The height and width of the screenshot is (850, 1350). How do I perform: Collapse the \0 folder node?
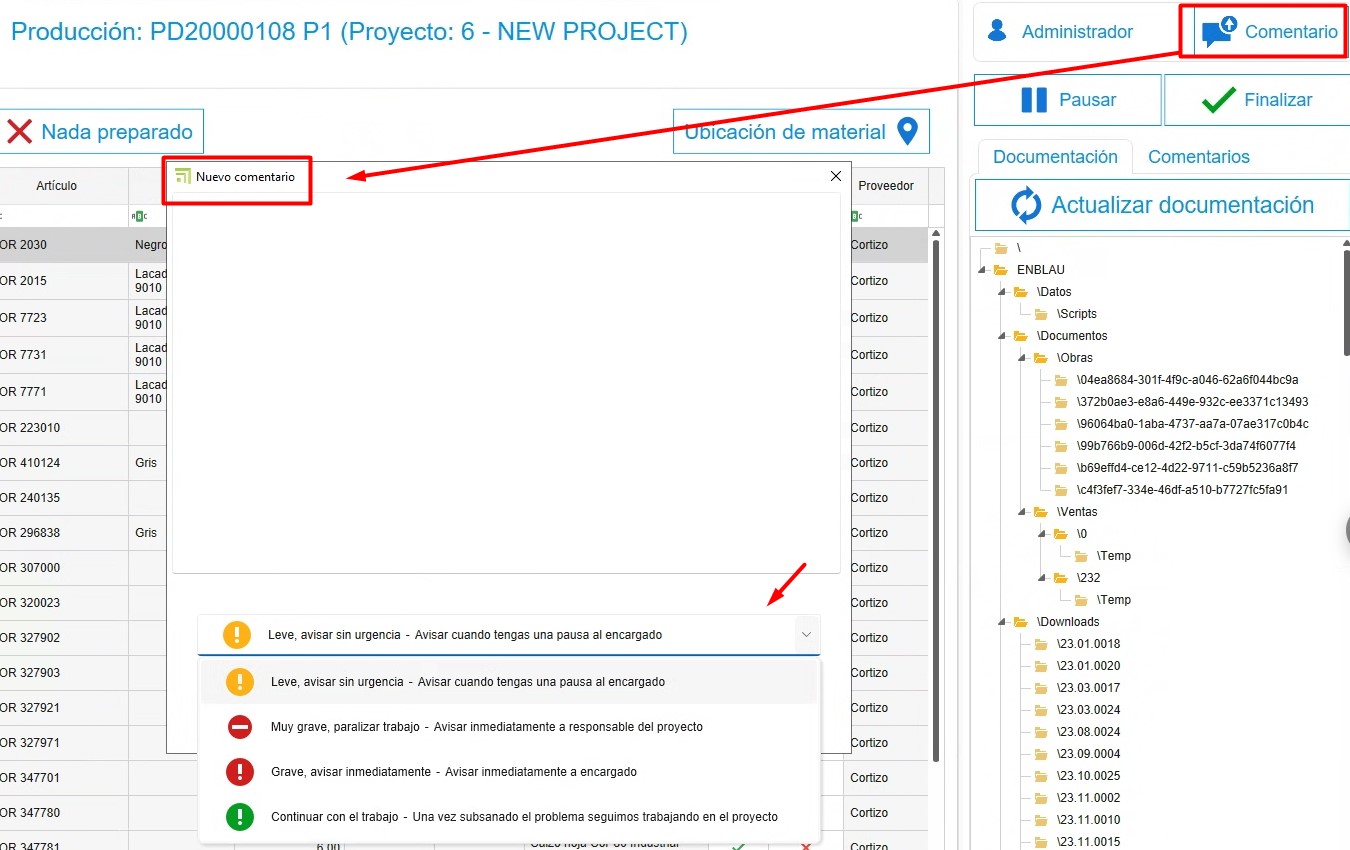coord(1043,534)
